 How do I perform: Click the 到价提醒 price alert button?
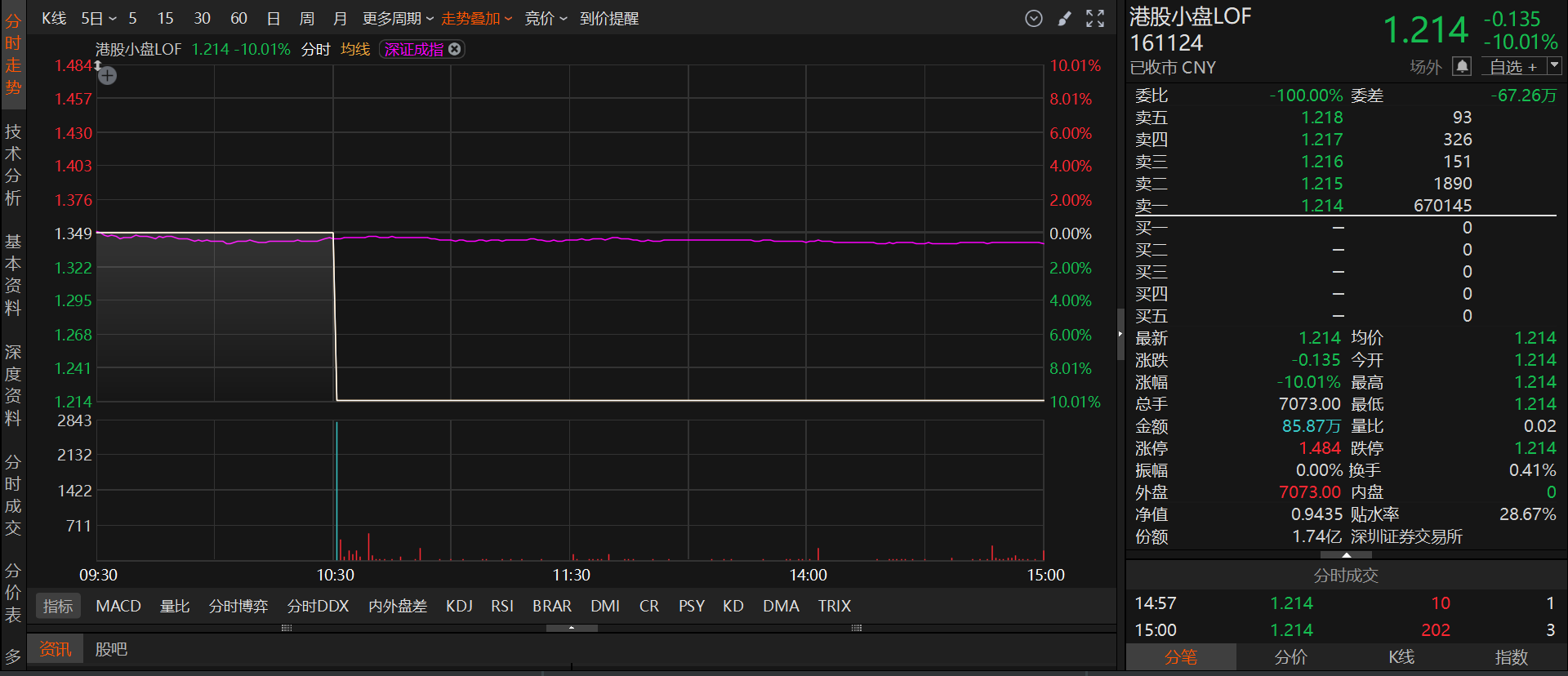(609, 19)
